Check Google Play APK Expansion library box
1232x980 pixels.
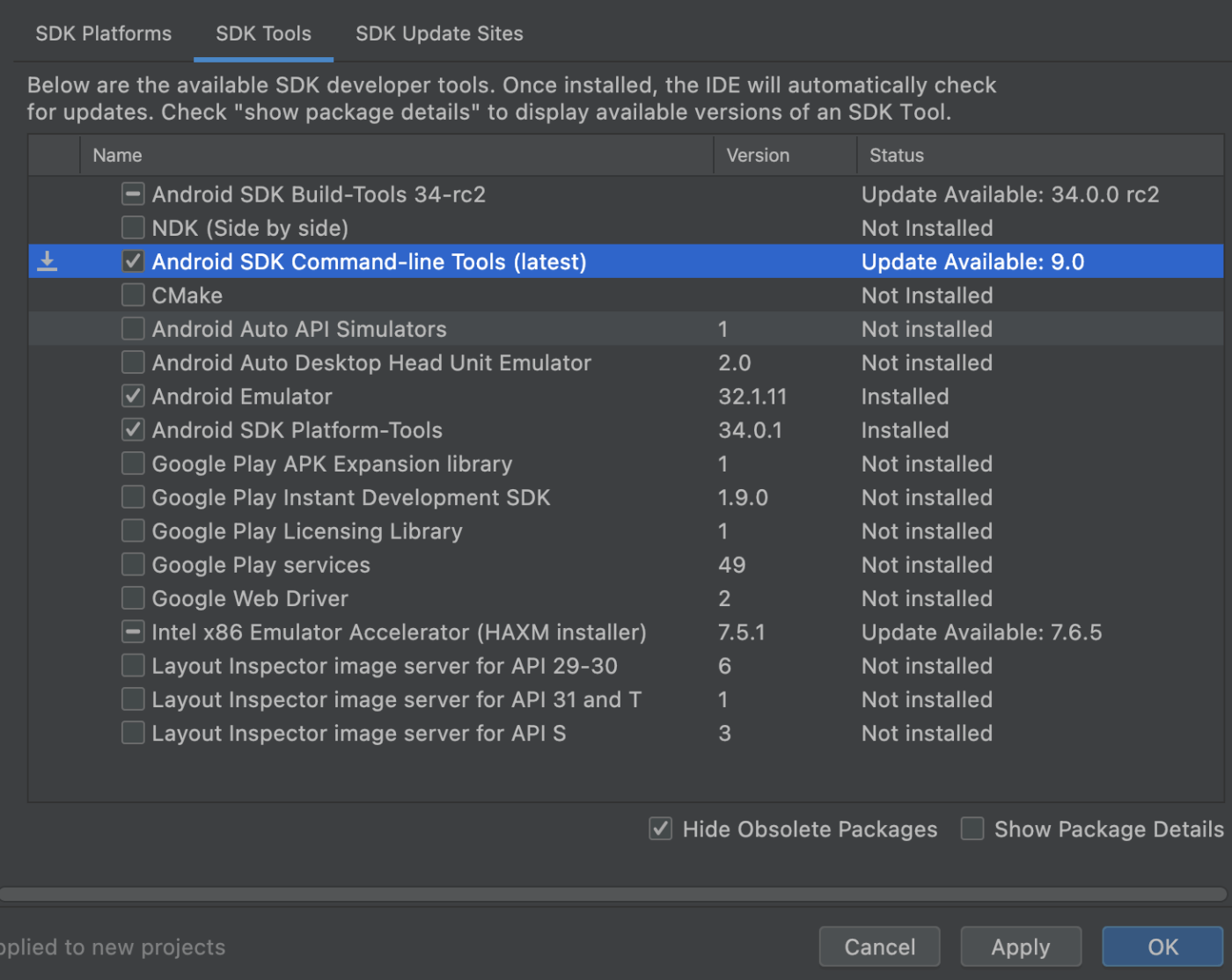[133, 464]
